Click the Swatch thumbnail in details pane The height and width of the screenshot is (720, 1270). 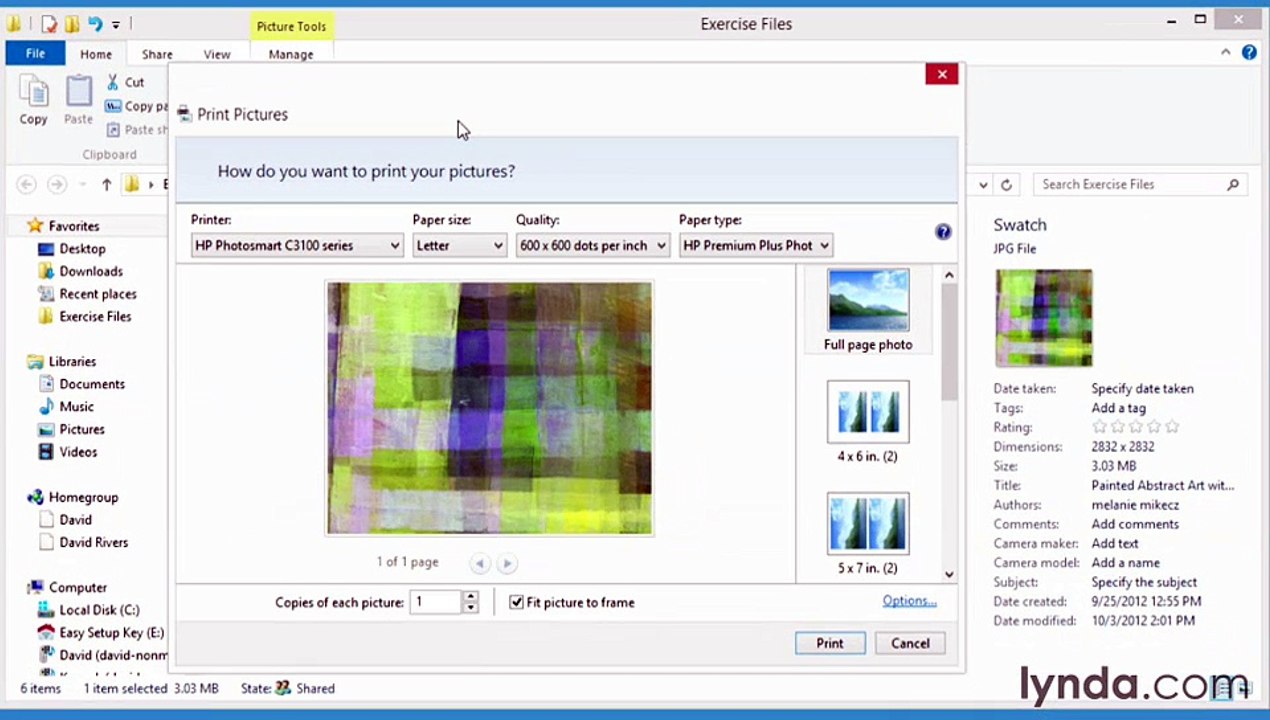(x=1044, y=318)
